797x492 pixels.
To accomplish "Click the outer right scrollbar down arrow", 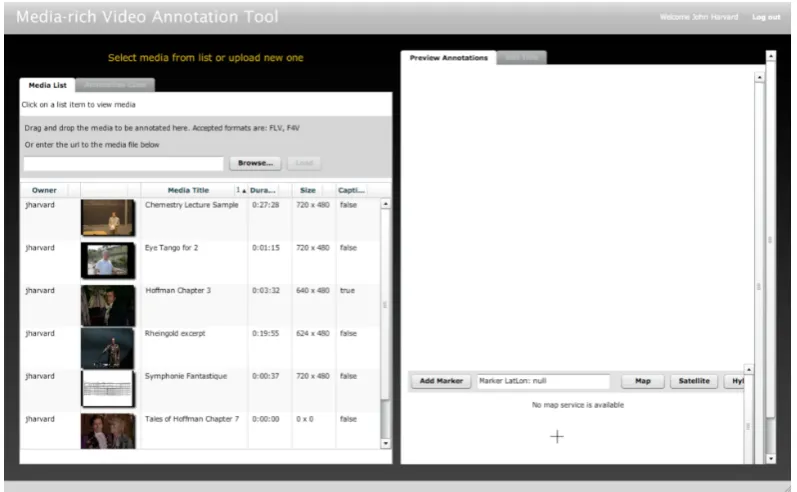I will coord(771,459).
